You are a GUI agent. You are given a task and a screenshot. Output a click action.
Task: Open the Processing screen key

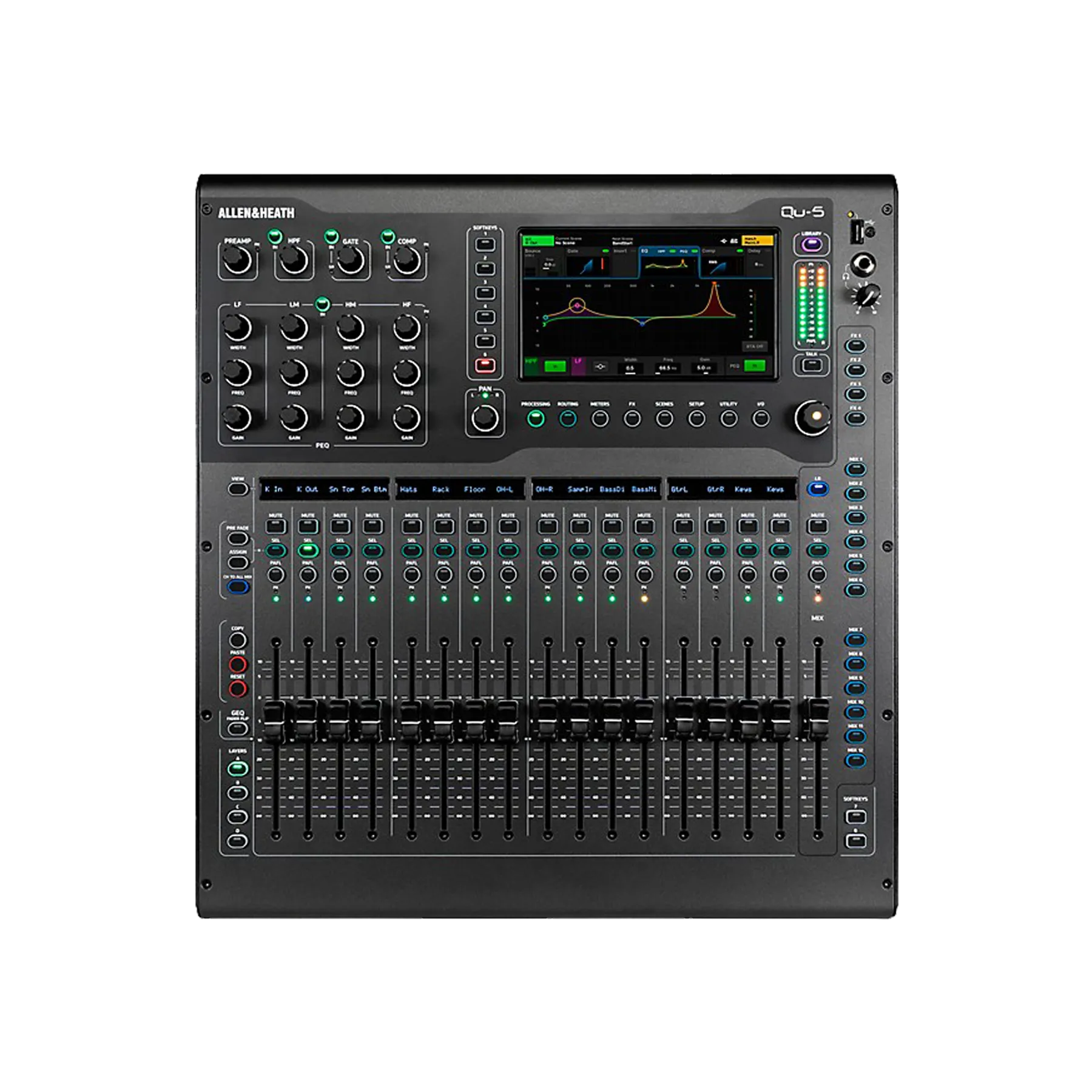click(x=536, y=418)
